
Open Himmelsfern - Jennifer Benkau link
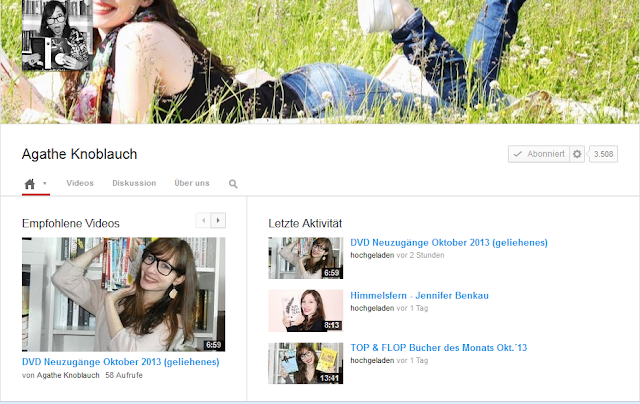(420, 295)
